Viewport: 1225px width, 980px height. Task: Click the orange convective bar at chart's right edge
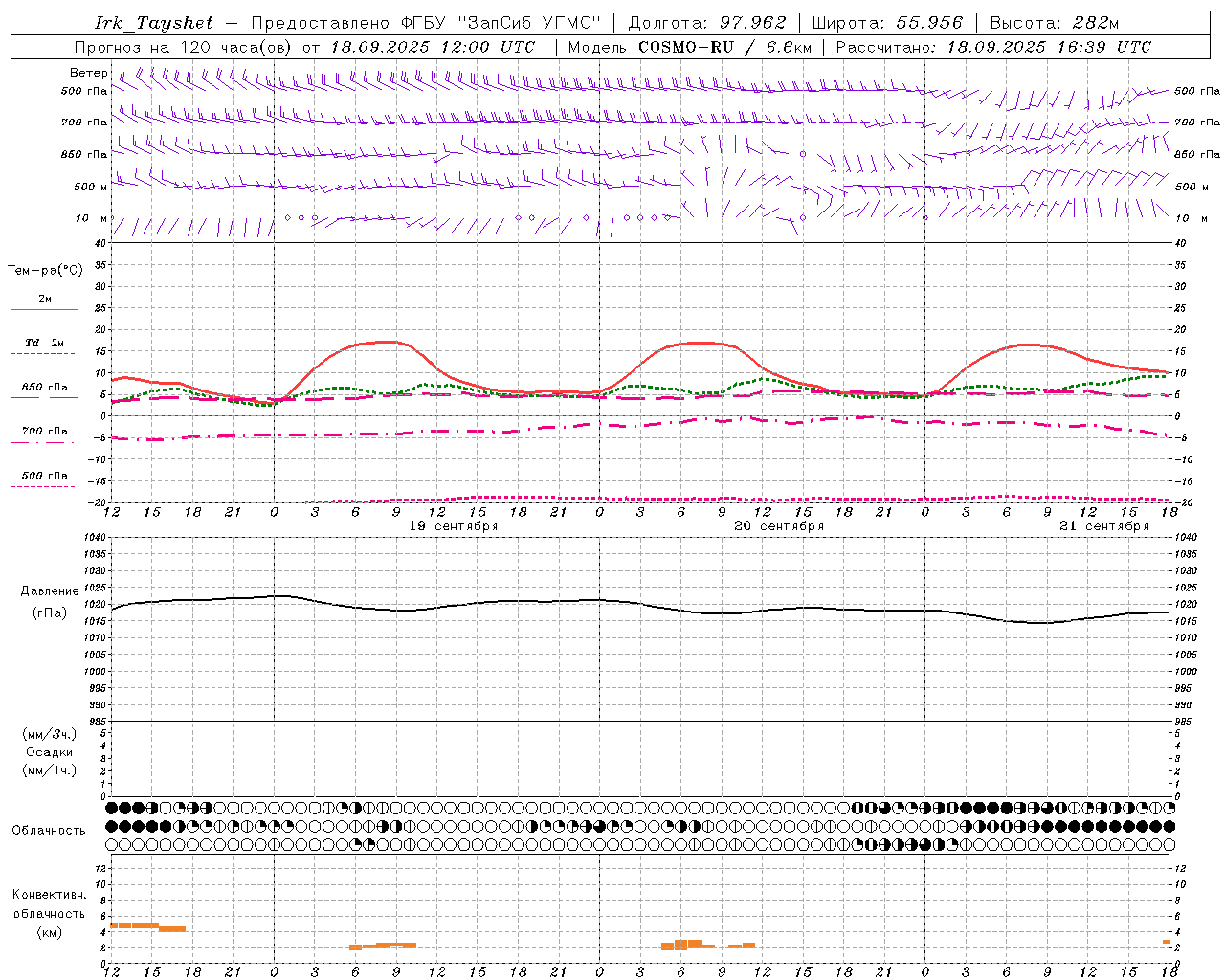click(1167, 942)
